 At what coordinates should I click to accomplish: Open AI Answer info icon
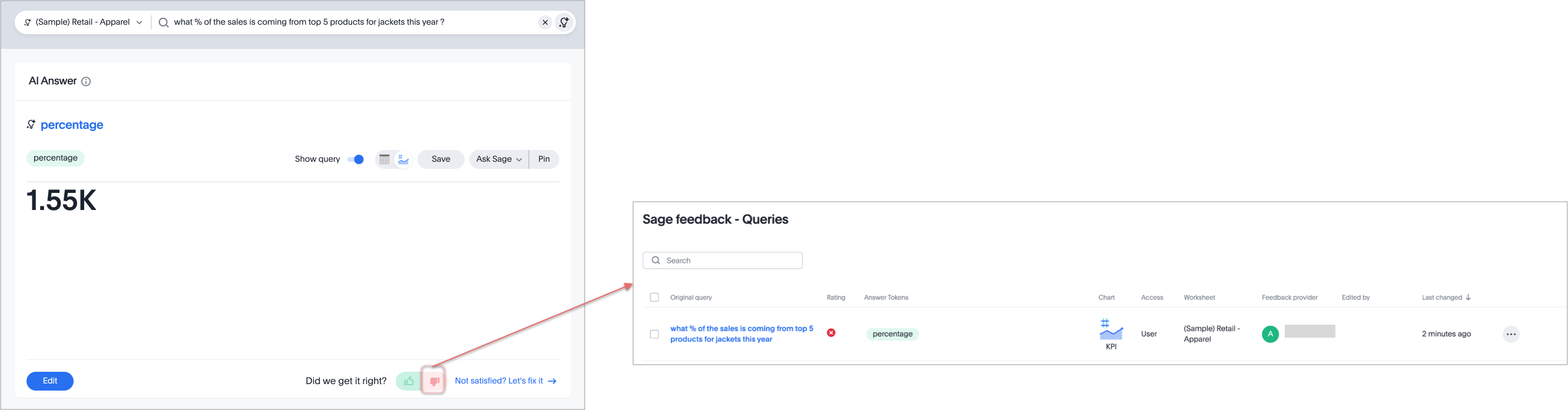pyautogui.click(x=87, y=82)
